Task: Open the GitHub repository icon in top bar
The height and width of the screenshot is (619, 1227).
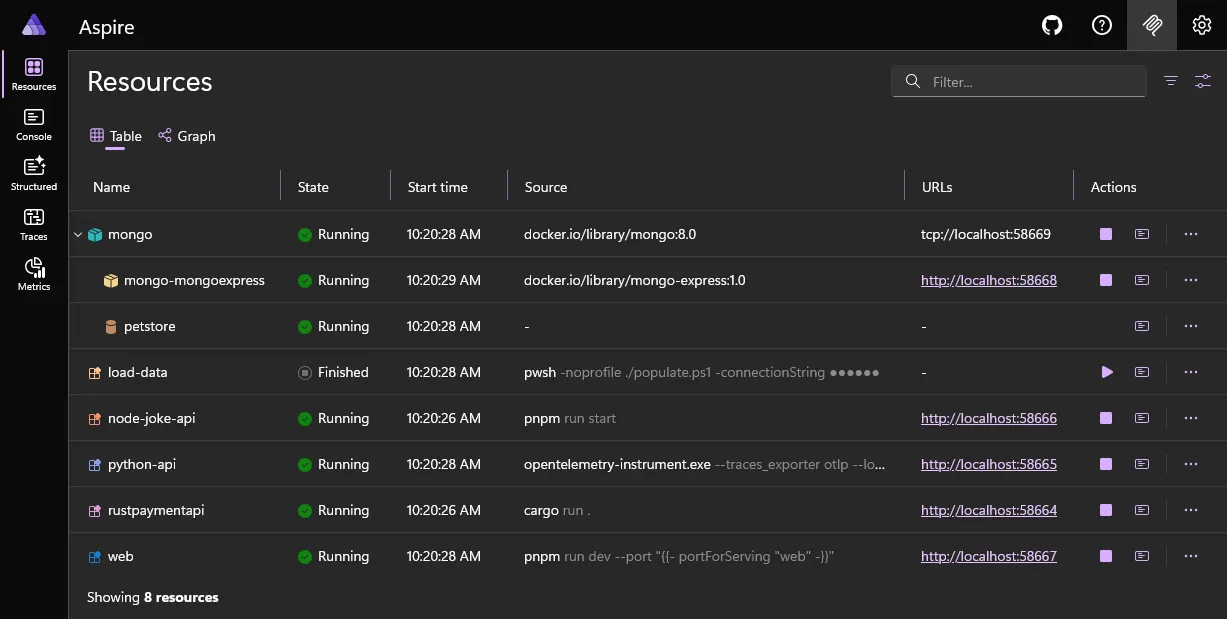Action: point(1051,25)
